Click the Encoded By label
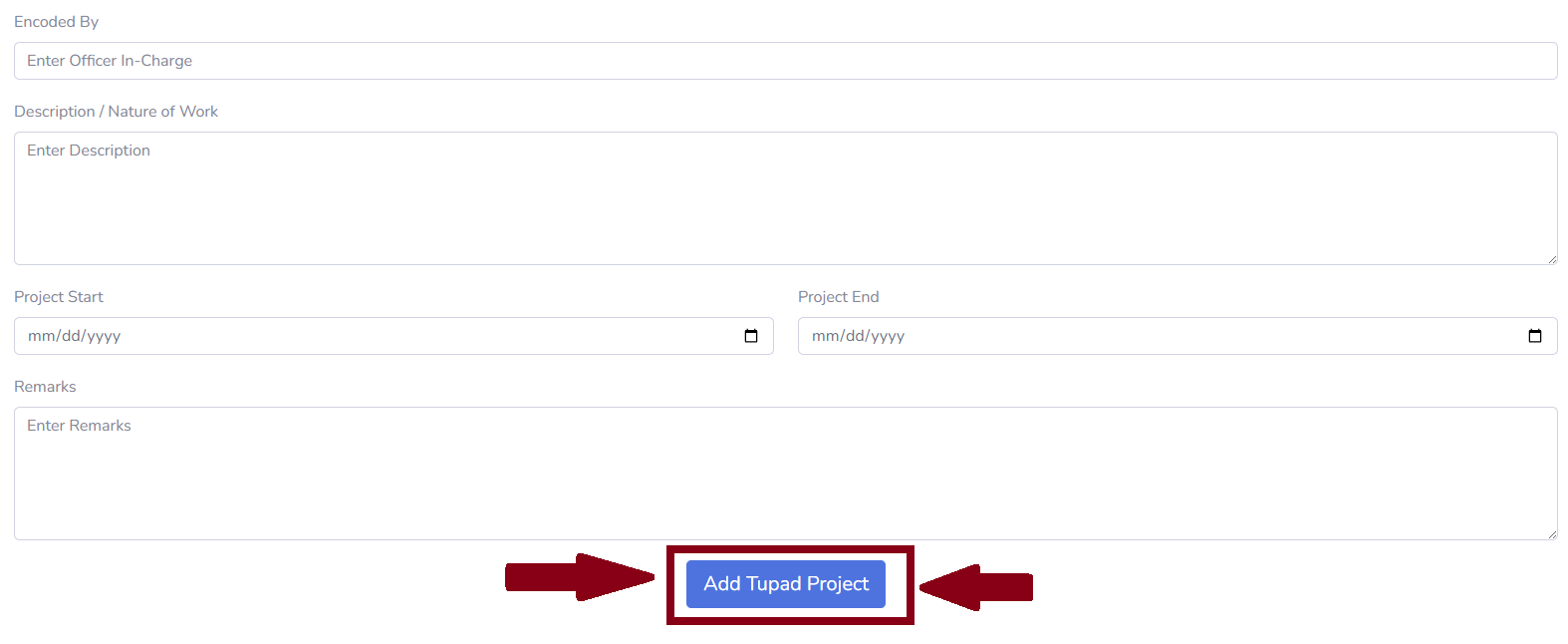Viewport: 1568px width, 644px height. (x=57, y=22)
